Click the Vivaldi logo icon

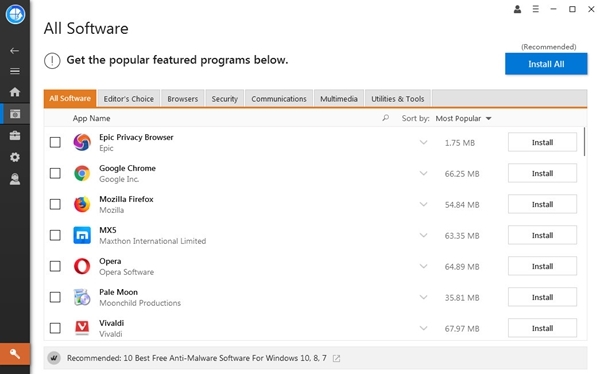[82, 328]
